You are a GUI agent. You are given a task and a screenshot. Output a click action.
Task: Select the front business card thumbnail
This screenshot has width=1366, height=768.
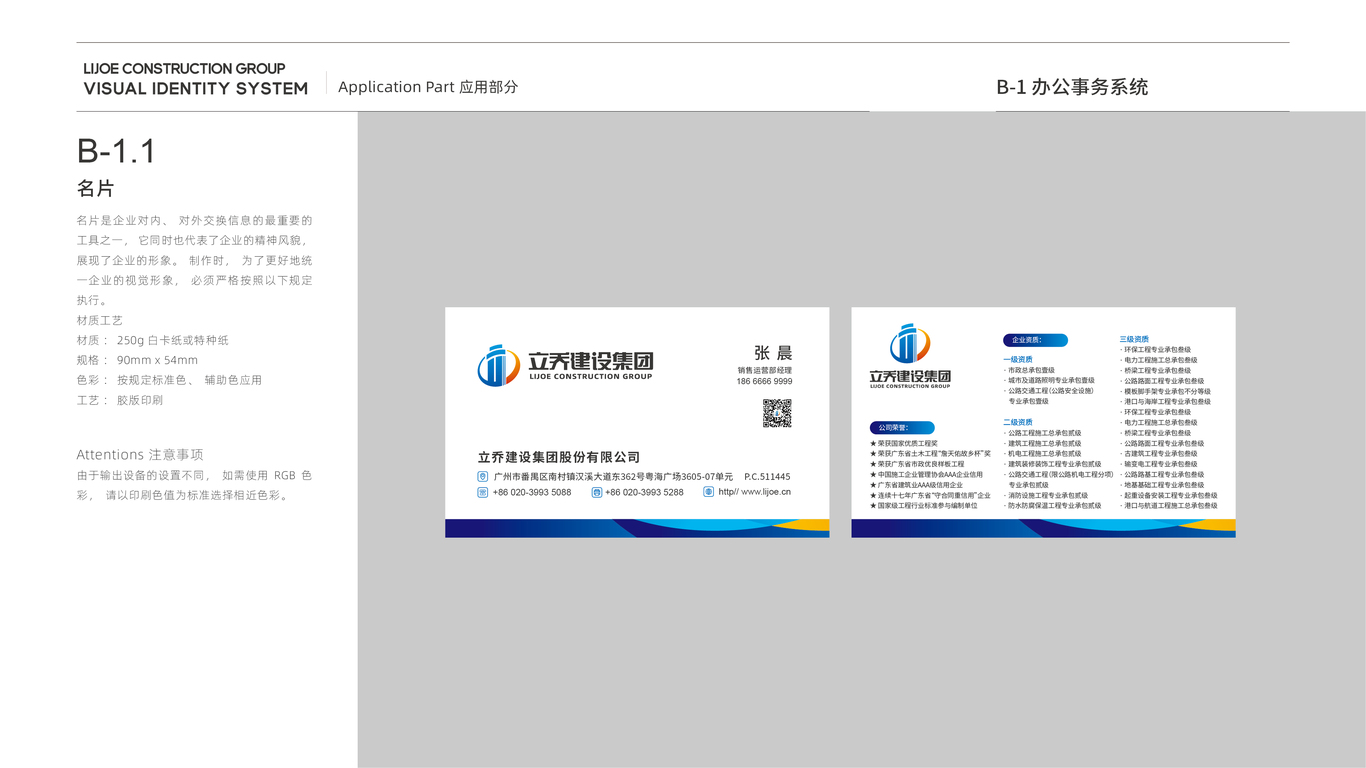[x=637, y=422]
